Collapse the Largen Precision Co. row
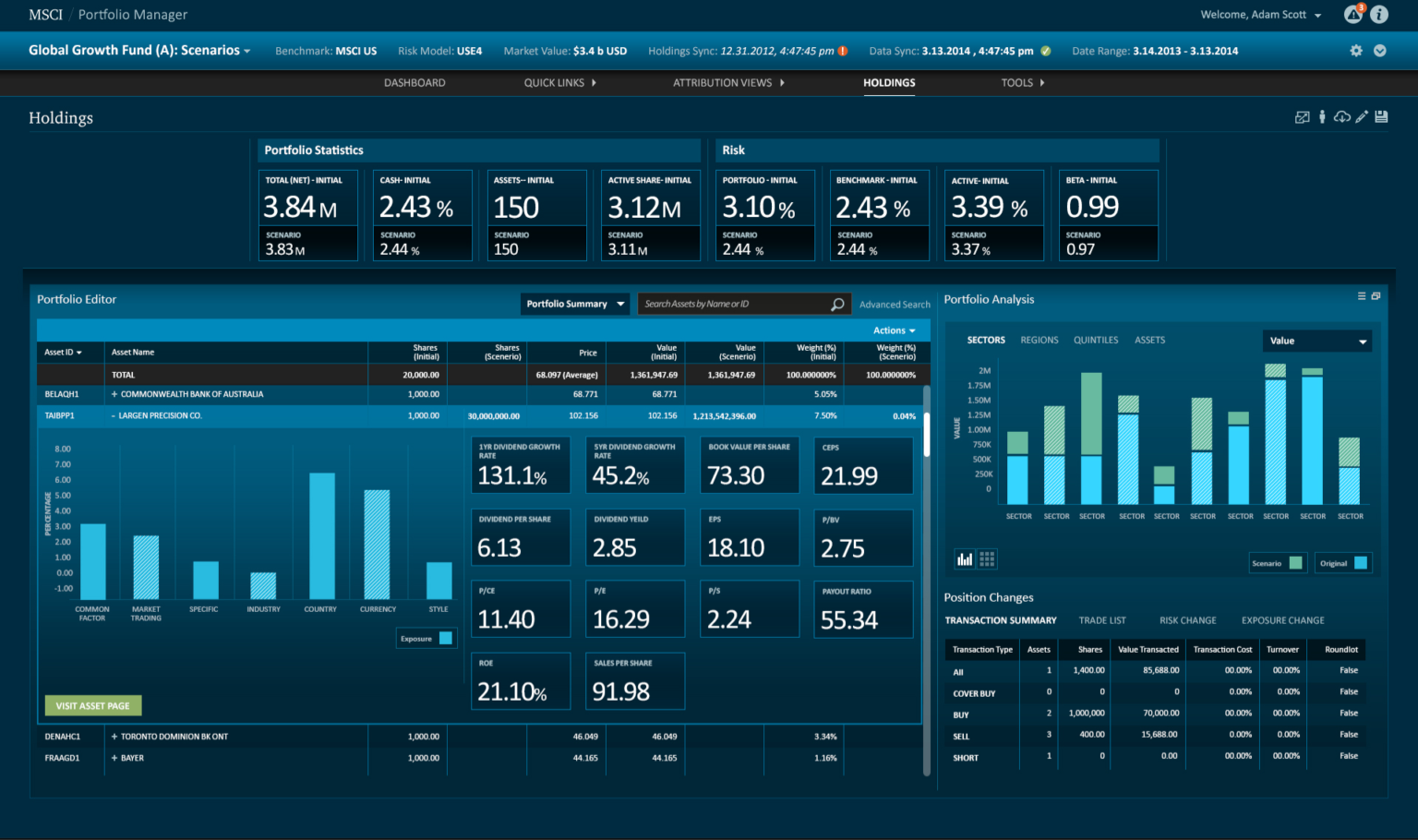1418x840 pixels. (114, 415)
